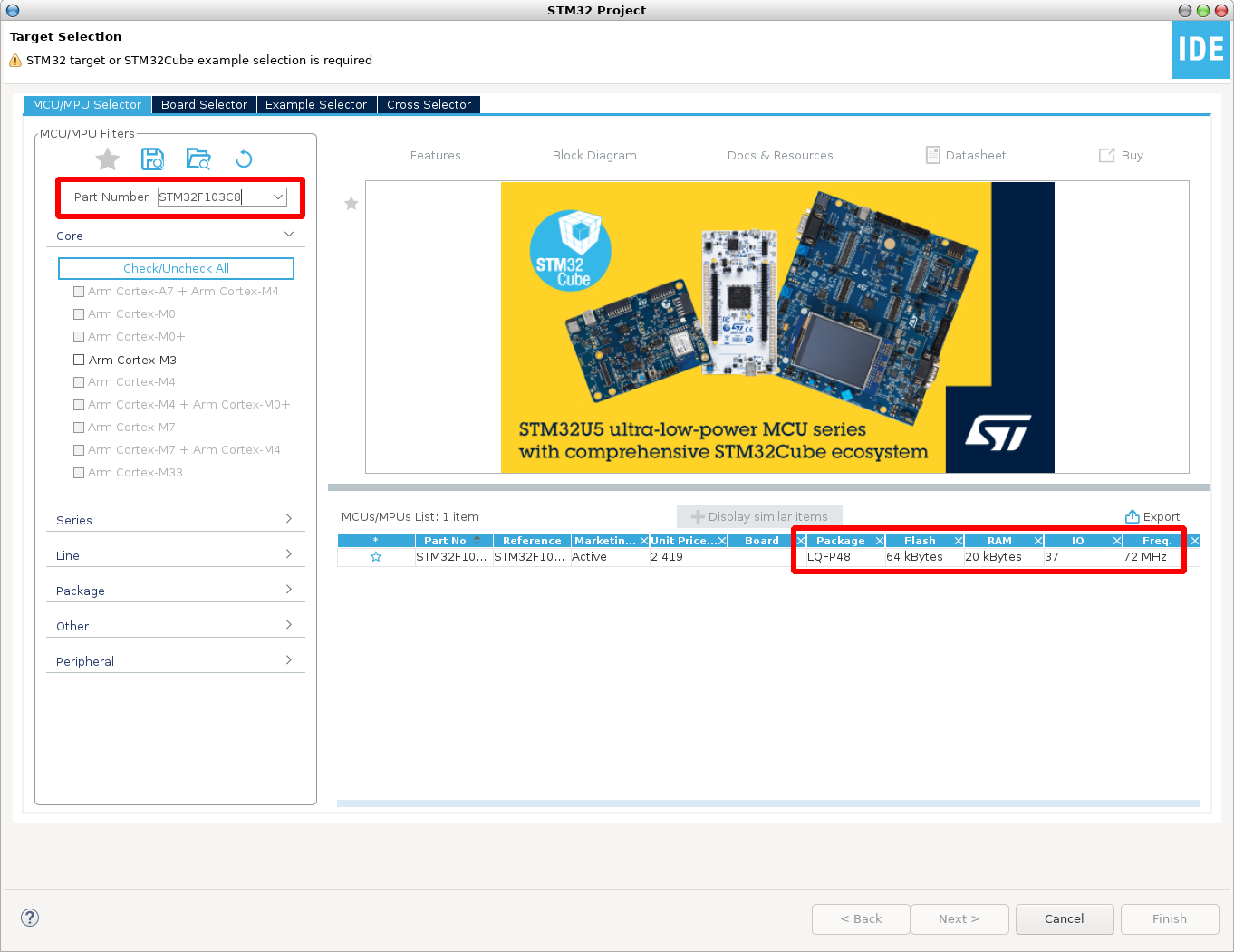Click the Export icon
Screen dimensions: 1234x952
pos(1132,516)
